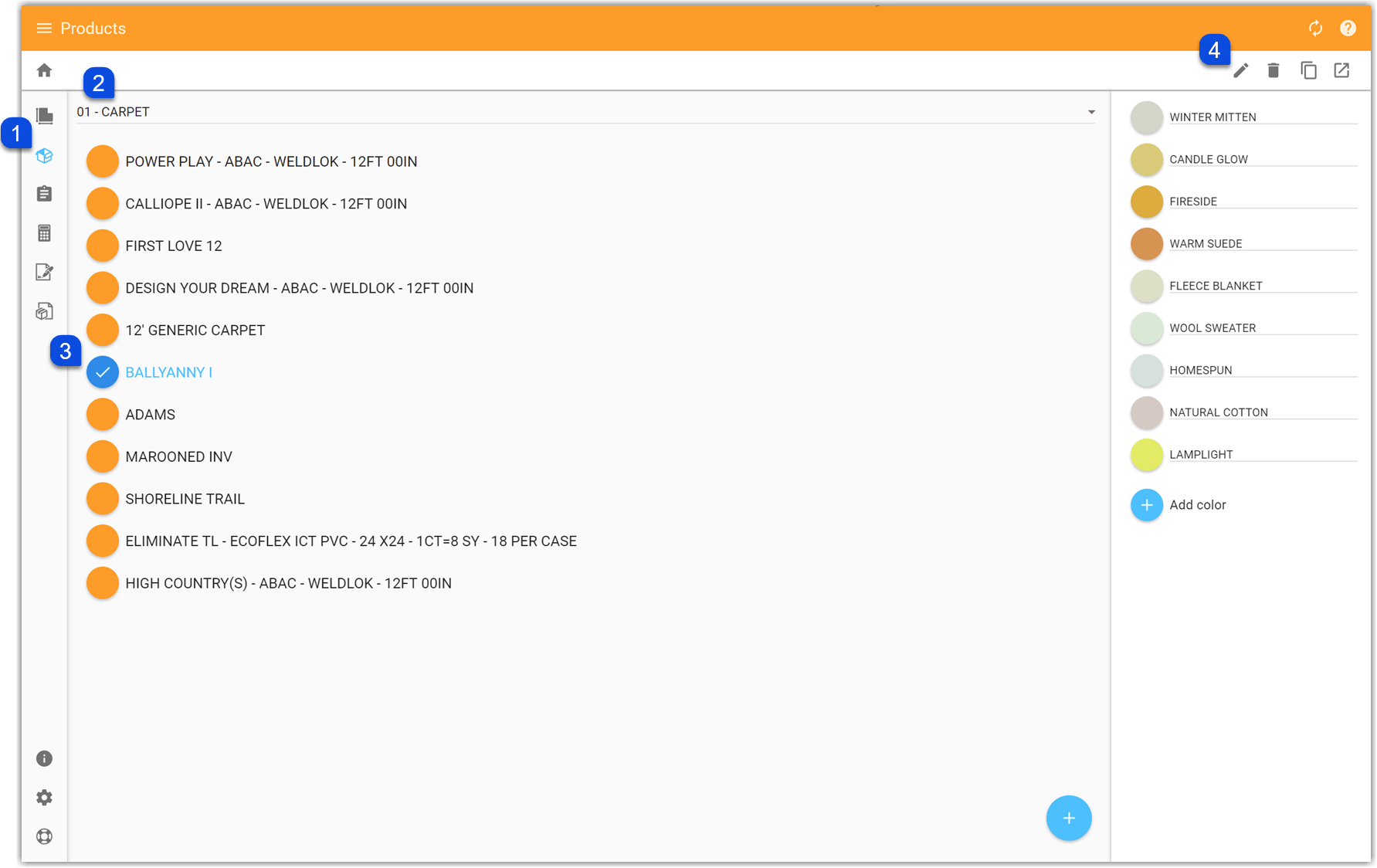The image size is (1377, 868).
Task: Select the CALLIOPE II product circle
Action: pos(103,204)
